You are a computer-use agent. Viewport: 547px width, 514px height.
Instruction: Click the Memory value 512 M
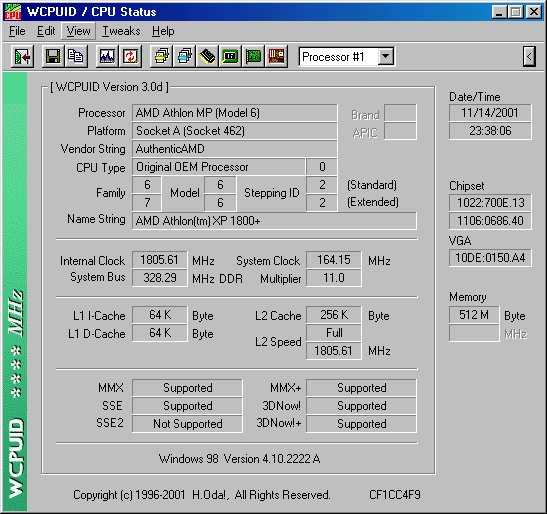(474, 315)
